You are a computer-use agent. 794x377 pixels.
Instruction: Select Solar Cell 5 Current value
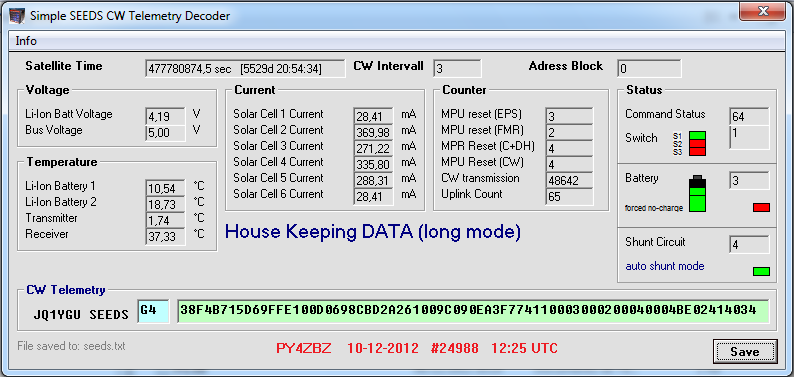[373, 181]
